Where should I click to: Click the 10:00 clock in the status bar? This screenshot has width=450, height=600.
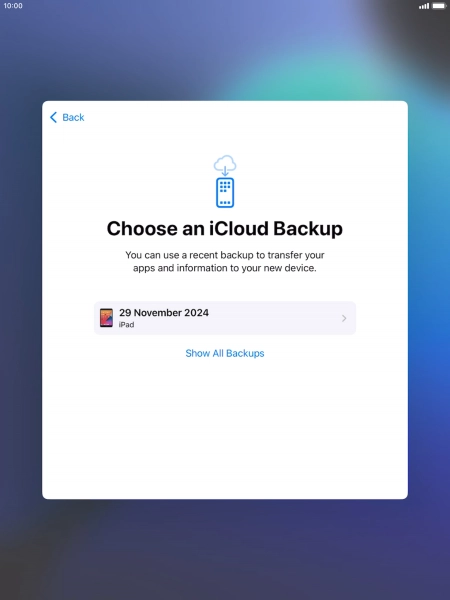(x=13, y=6)
